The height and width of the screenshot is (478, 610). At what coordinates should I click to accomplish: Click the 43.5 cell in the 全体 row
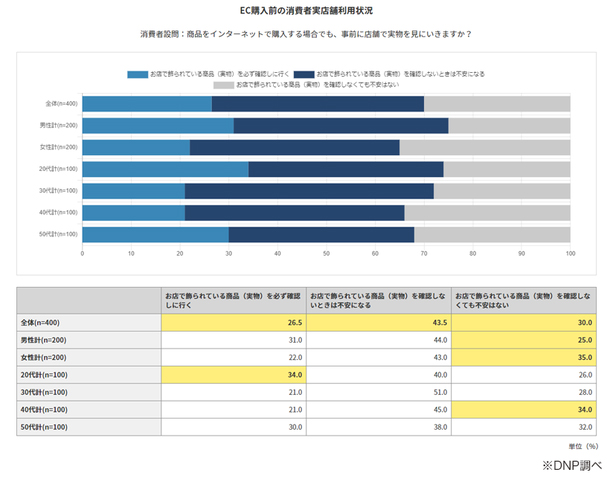378,323
